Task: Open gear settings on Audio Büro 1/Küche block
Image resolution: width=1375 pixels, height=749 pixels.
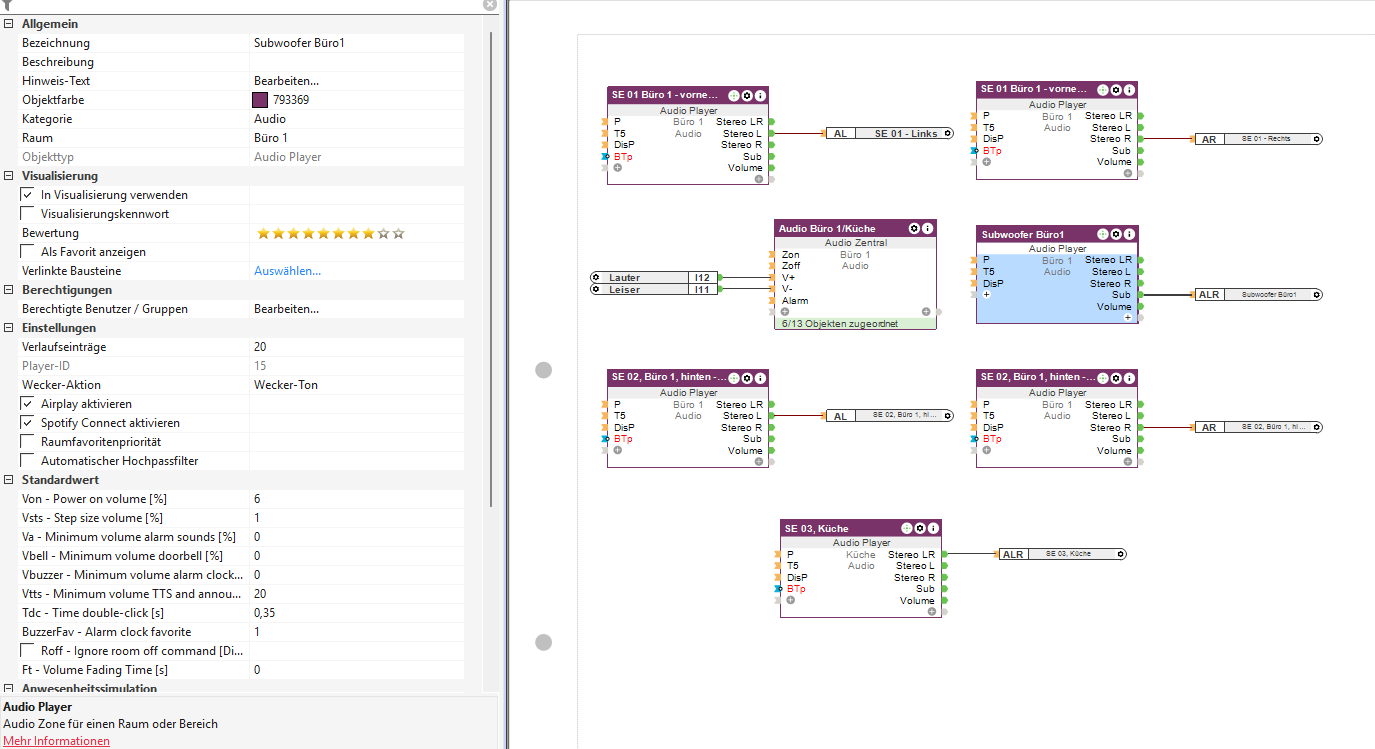Action: coord(914,228)
